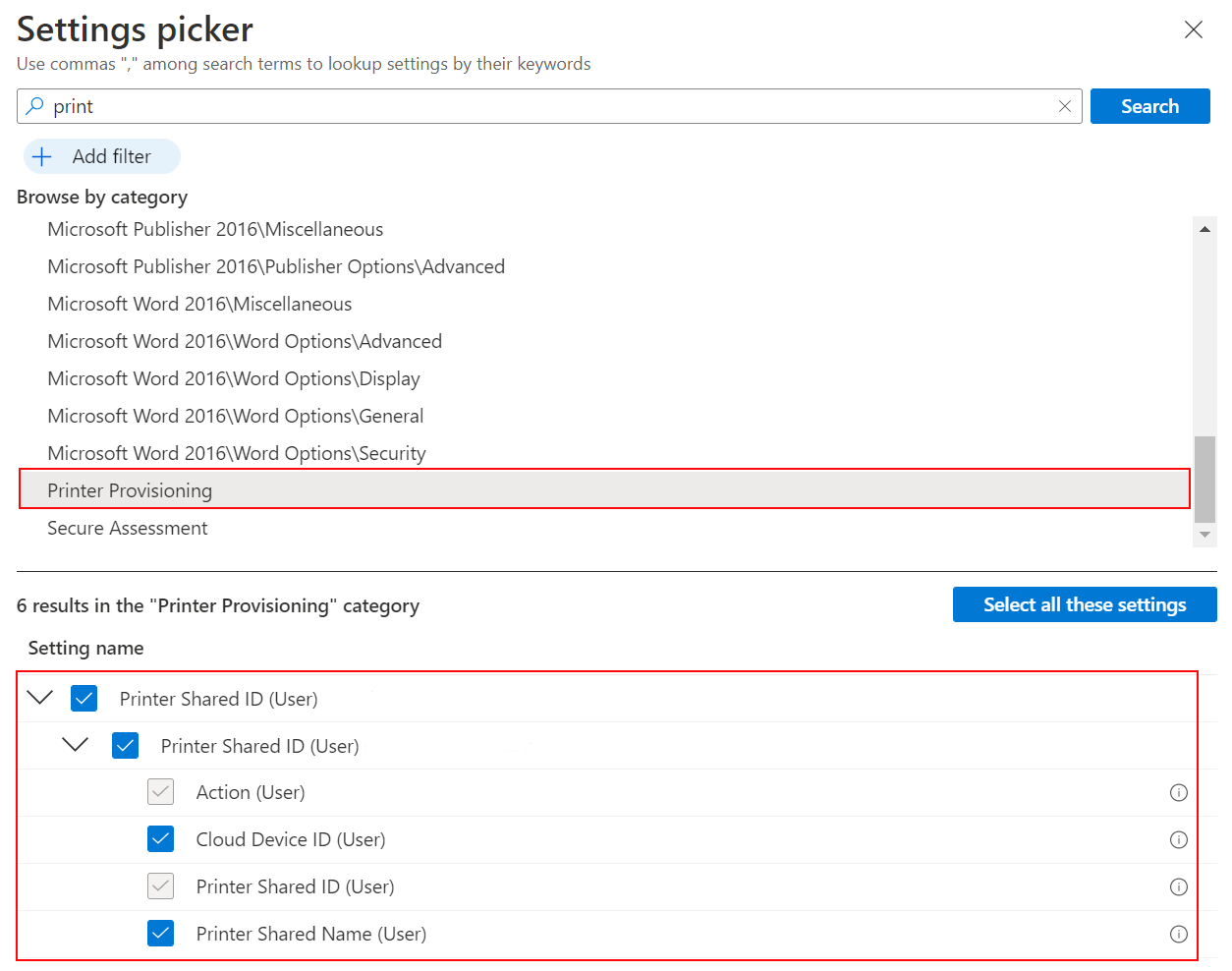Collapse the top Printer Shared ID (User) group

39,698
